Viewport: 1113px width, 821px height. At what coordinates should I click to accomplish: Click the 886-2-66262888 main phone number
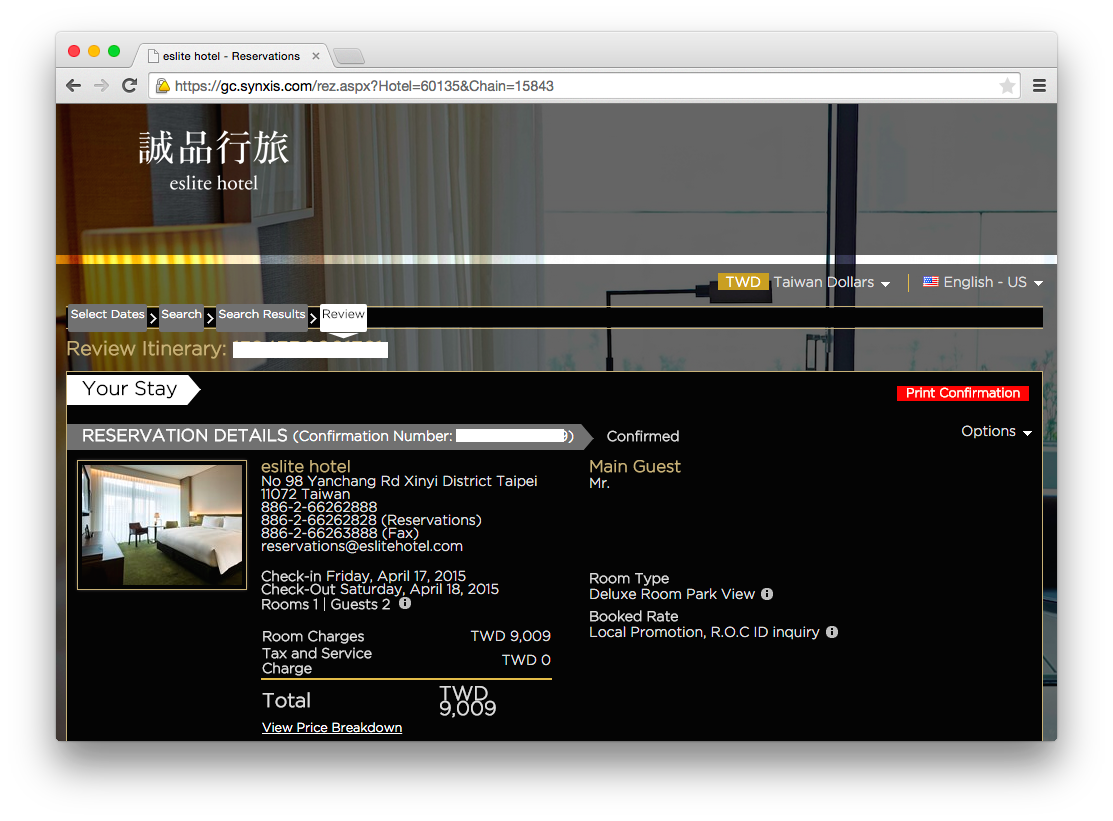coord(319,507)
